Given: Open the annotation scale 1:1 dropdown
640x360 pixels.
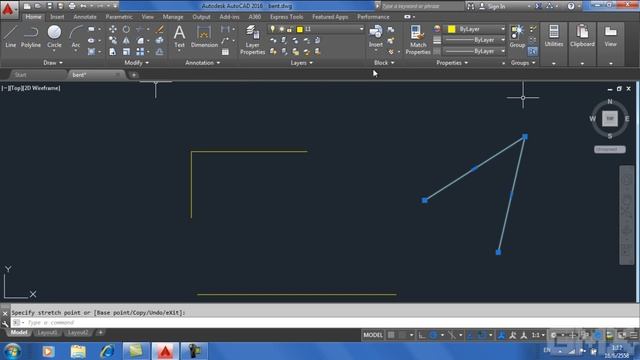Looking at the screenshot, I should click(x=538, y=335).
